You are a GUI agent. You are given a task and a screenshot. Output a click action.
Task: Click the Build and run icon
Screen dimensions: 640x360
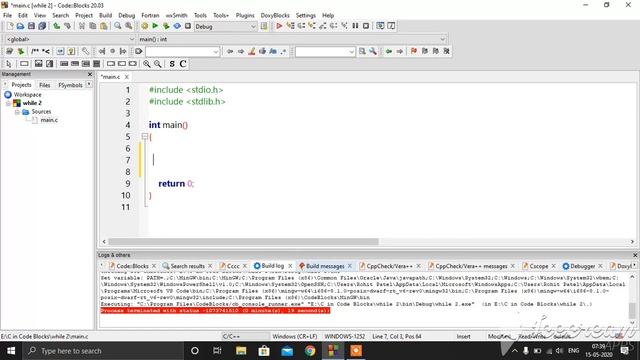click(x=166, y=26)
